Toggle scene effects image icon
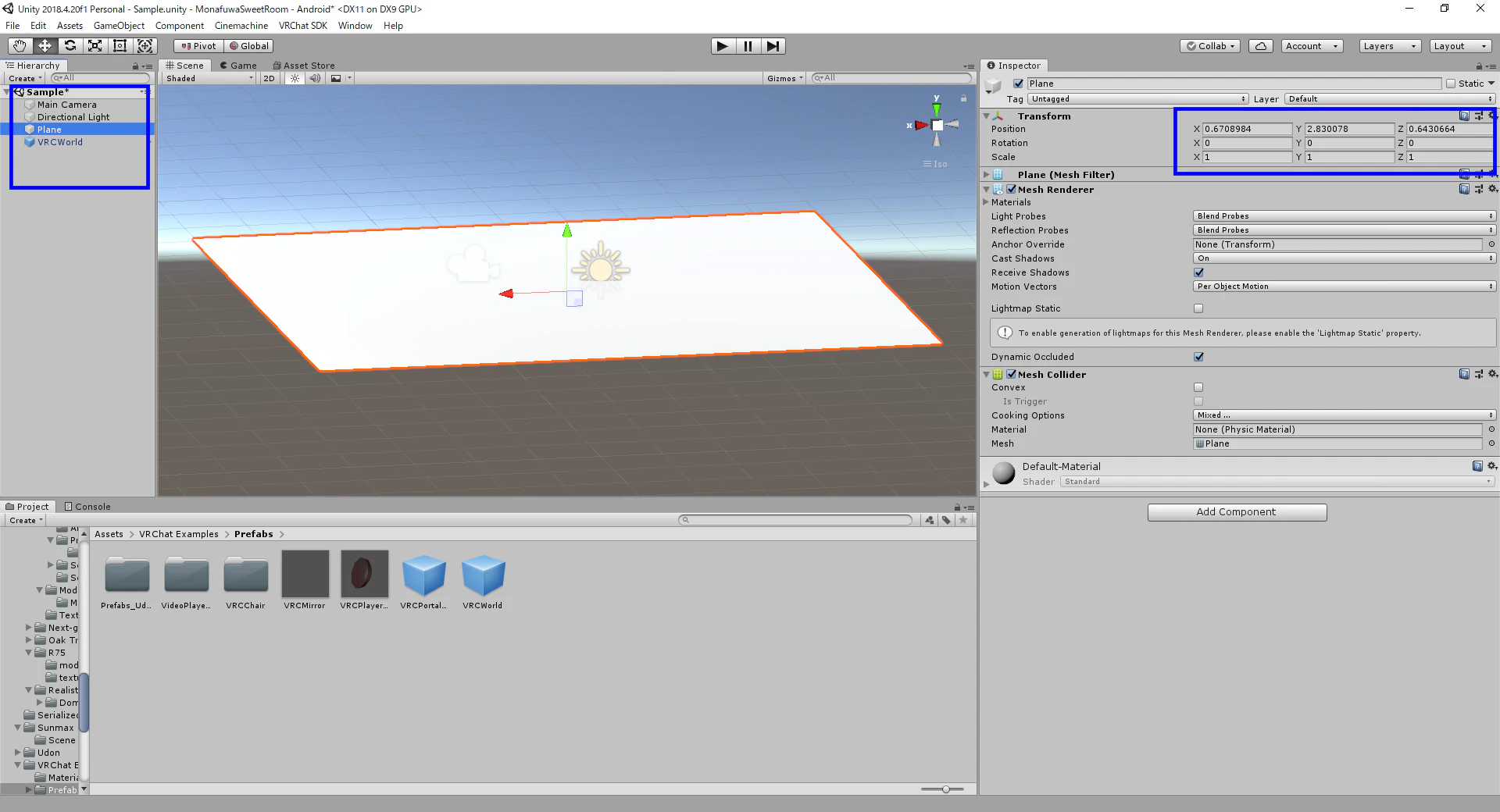The image size is (1500, 812). point(336,78)
